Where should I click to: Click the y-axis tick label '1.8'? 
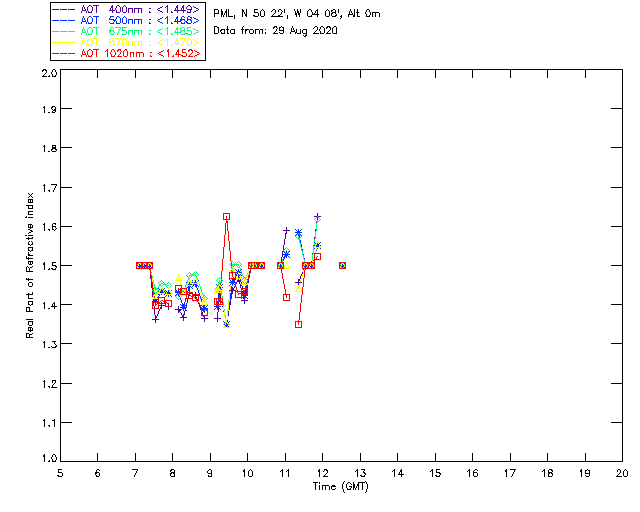[x=49, y=148]
